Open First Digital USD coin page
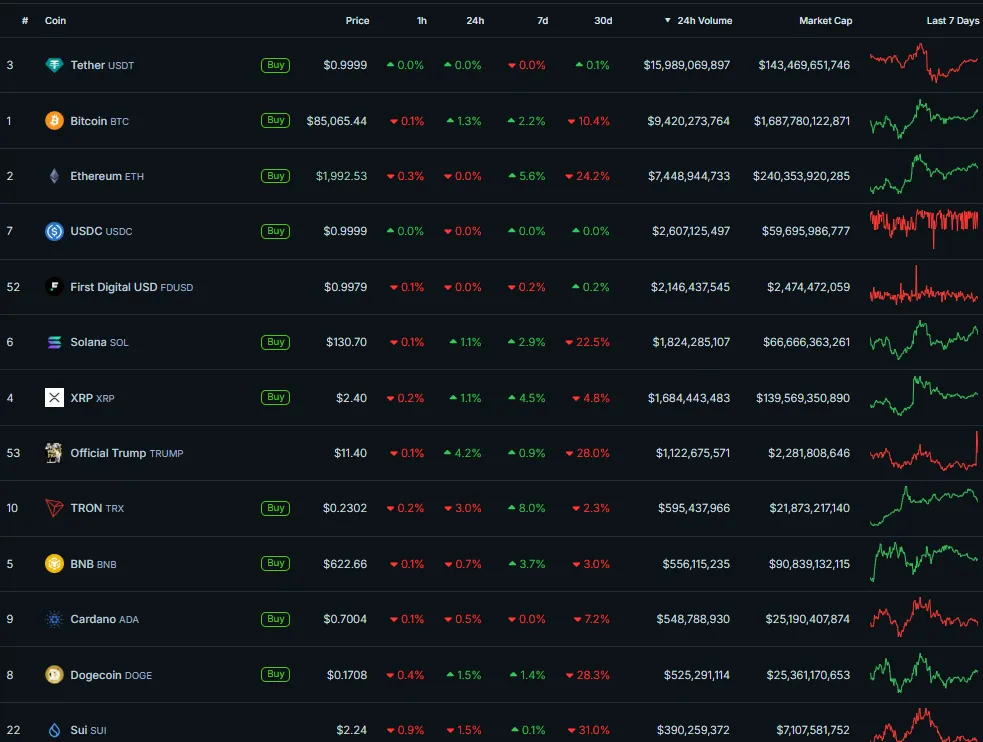Image resolution: width=983 pixels, height=742 pixels. point(132,286)
